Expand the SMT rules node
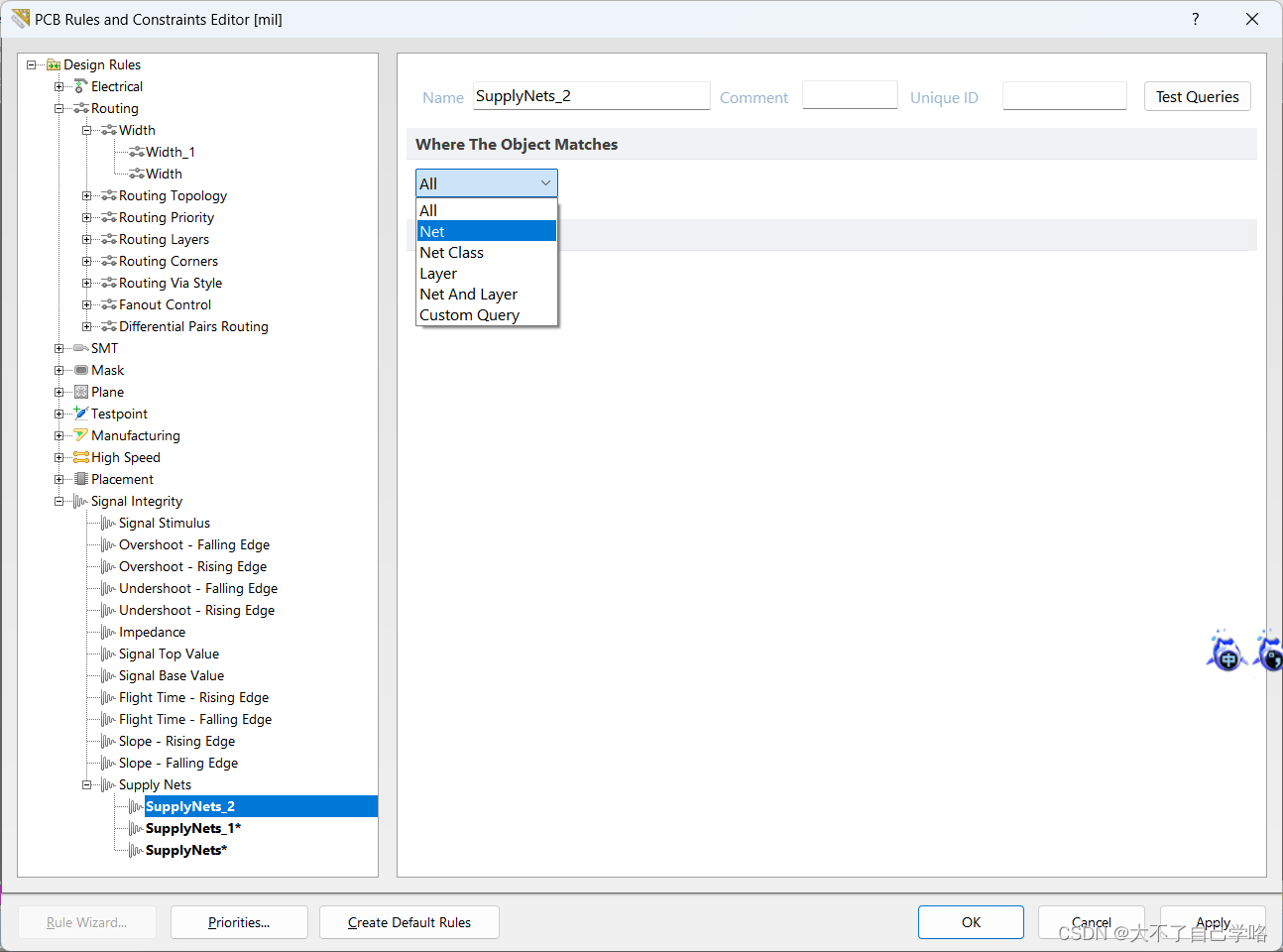Viewport: 1283px width, 952px height. tap(59, 348)
